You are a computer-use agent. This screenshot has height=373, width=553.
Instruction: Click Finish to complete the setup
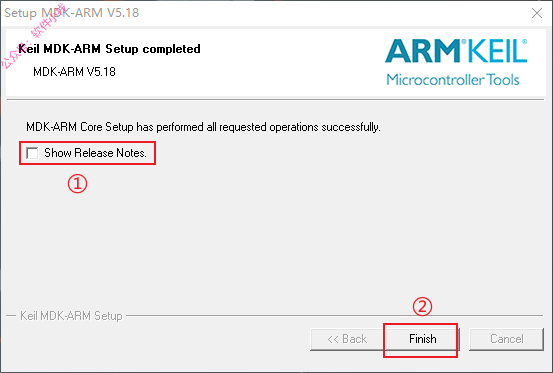[423, 339]
